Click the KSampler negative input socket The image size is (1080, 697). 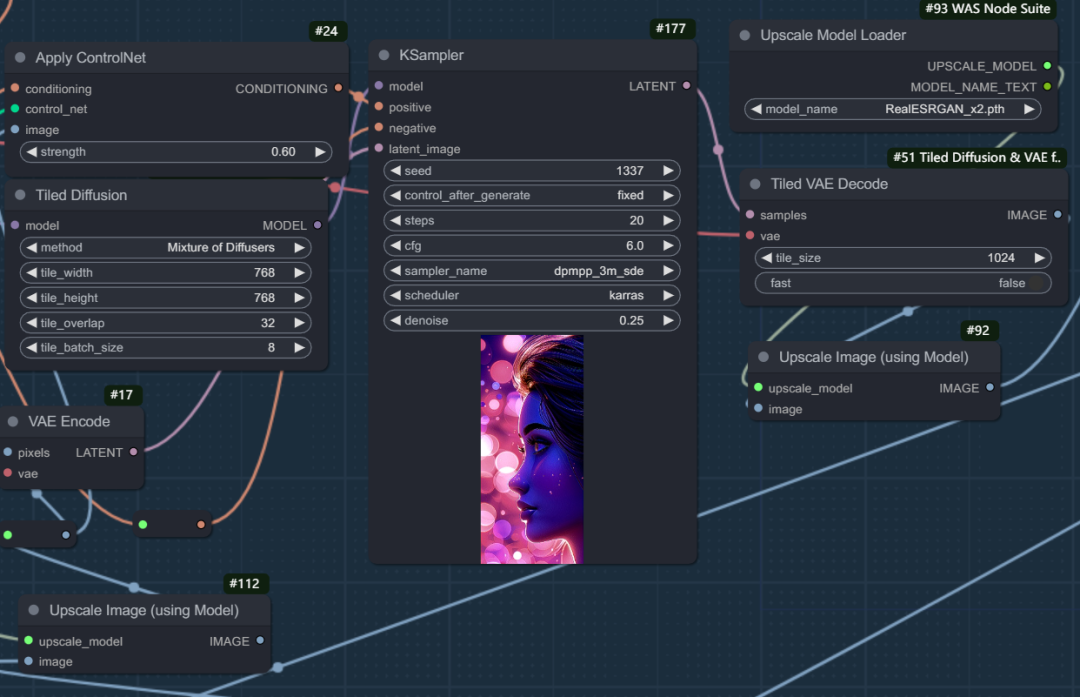379,127
